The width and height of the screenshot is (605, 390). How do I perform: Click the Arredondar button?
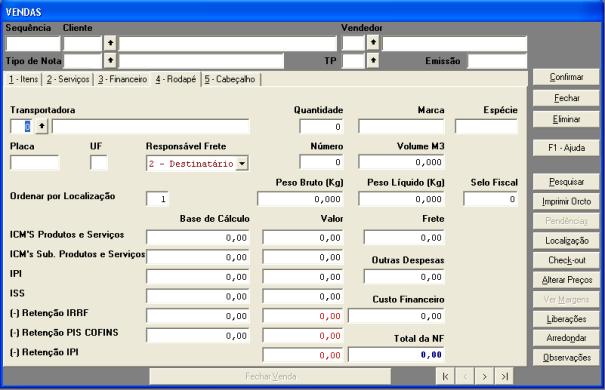click(x=566, y=338)
